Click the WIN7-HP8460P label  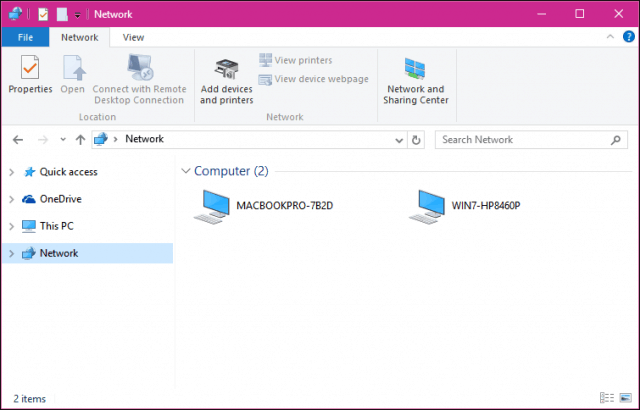pyautogui.click(x=486, y=205)
